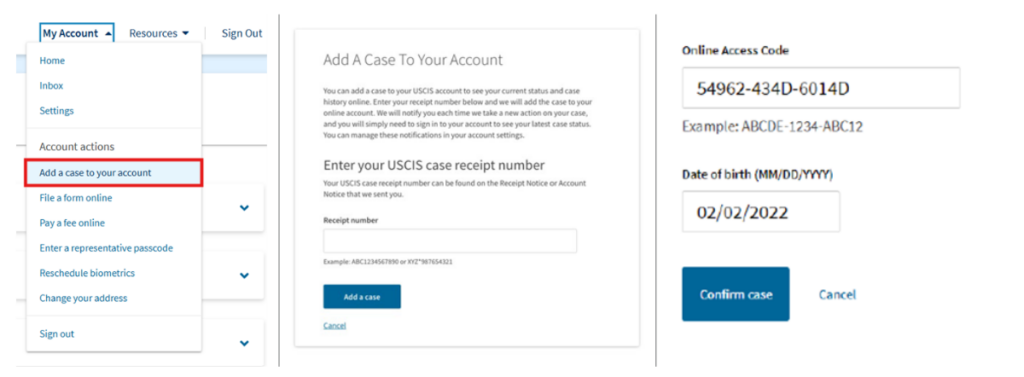Select File a form online
The image size is (1024, 377).
[76, 198]
